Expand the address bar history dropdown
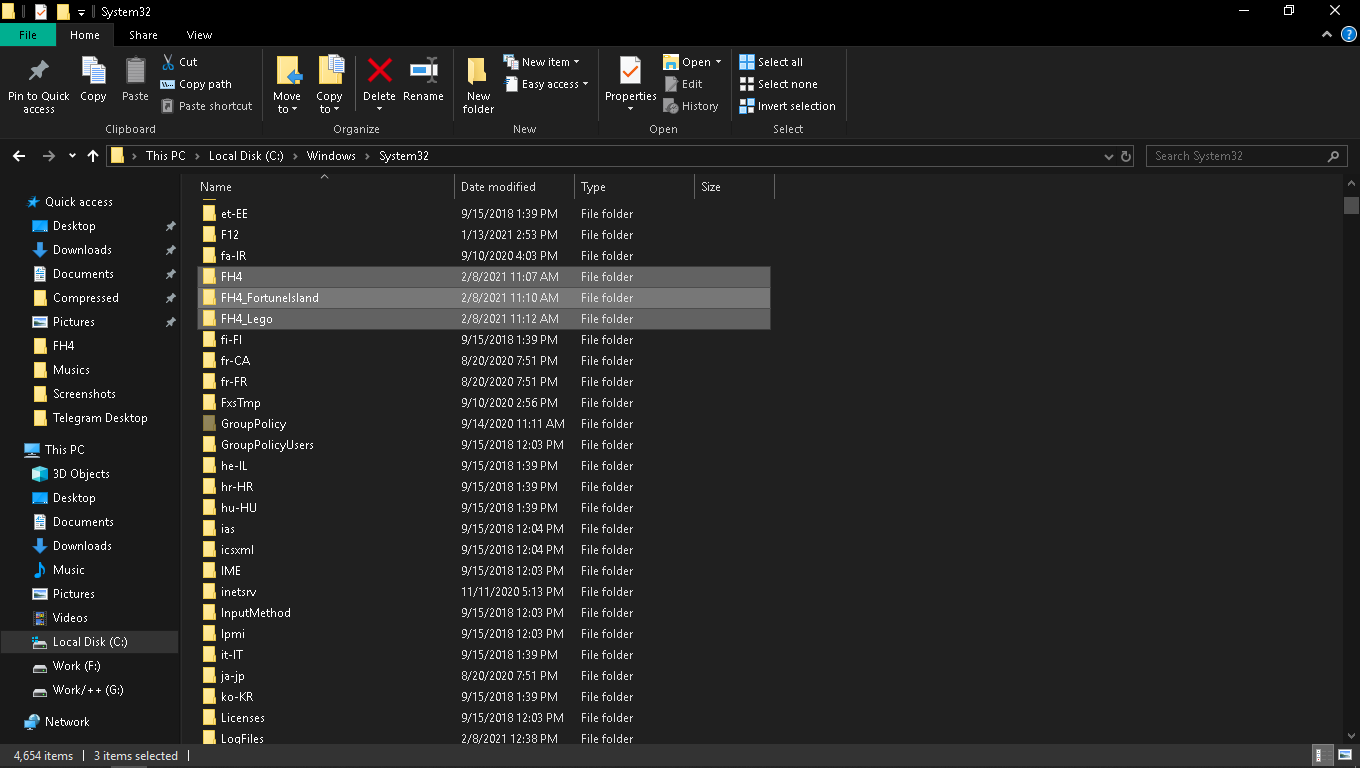 point(1108,156)
